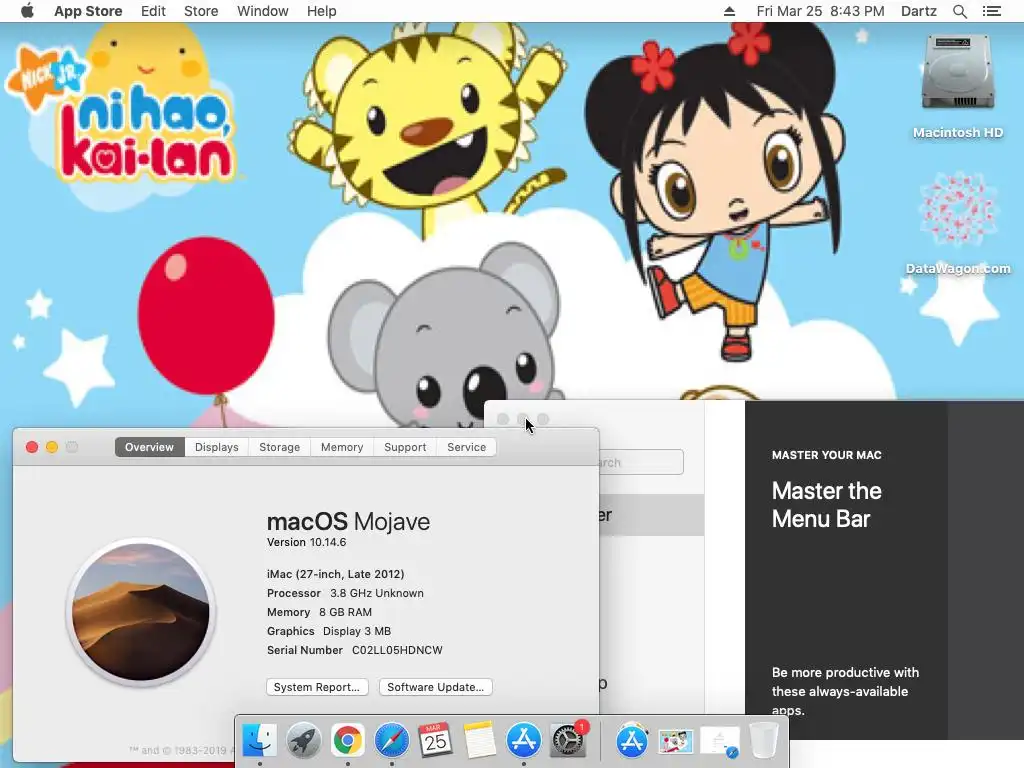
Task: Open Notes app in the Dock
Action: coord(479,741)
